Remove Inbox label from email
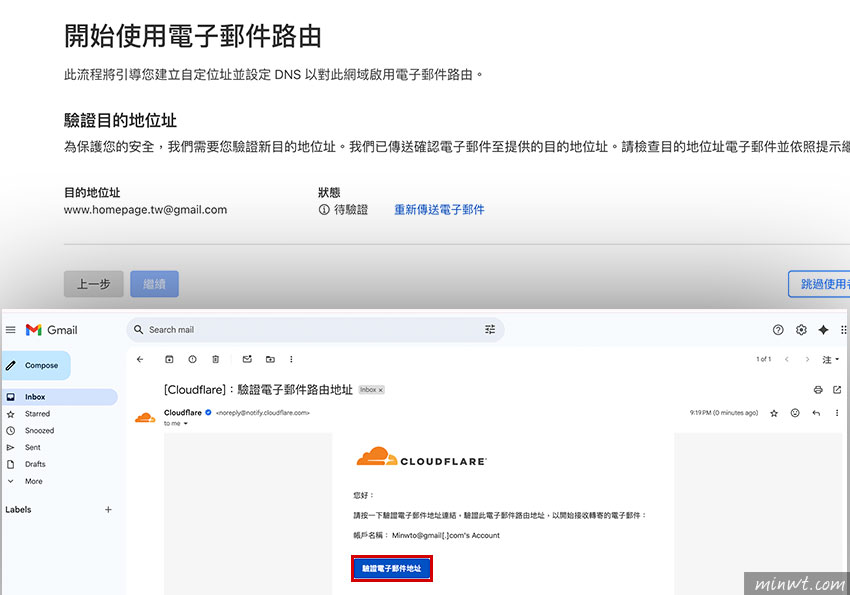The width and height of the screenshot is (850, 595). pos(381,390)
